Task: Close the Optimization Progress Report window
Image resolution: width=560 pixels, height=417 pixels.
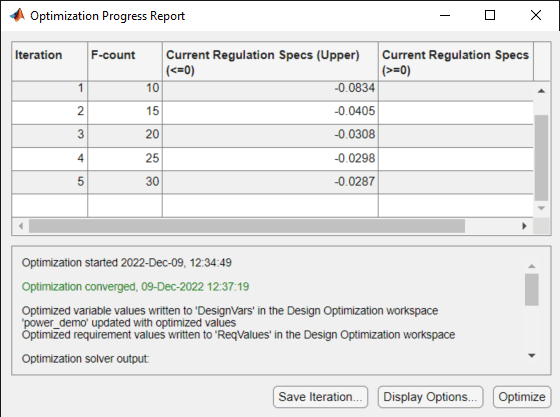Action: [536, 15]
